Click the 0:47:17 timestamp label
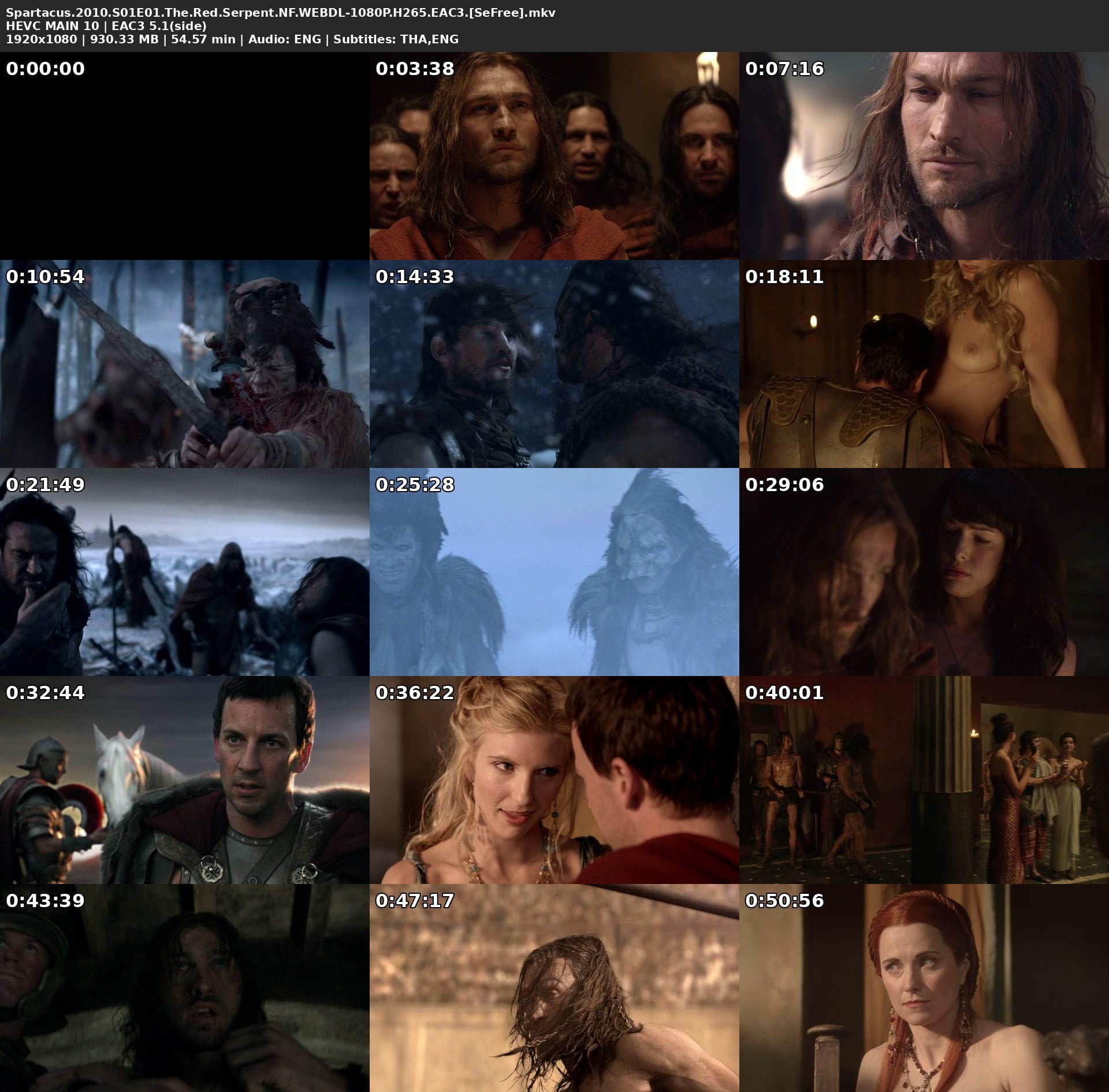The width and height of the screenshot is (1109, 1092). point(415,901)
